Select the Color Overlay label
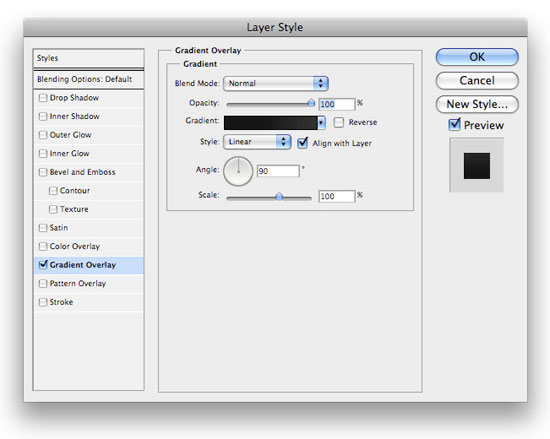 (75, 246)
